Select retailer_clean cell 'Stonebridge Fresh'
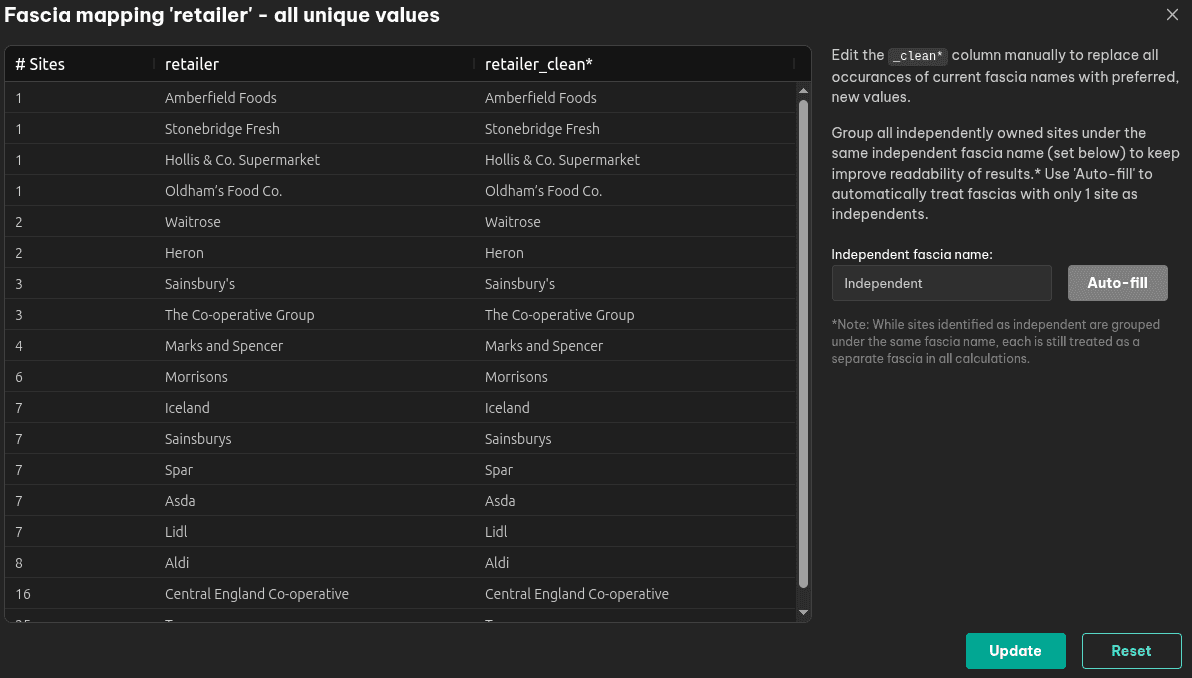The image size is (1192, 678). tap(635, 128)
